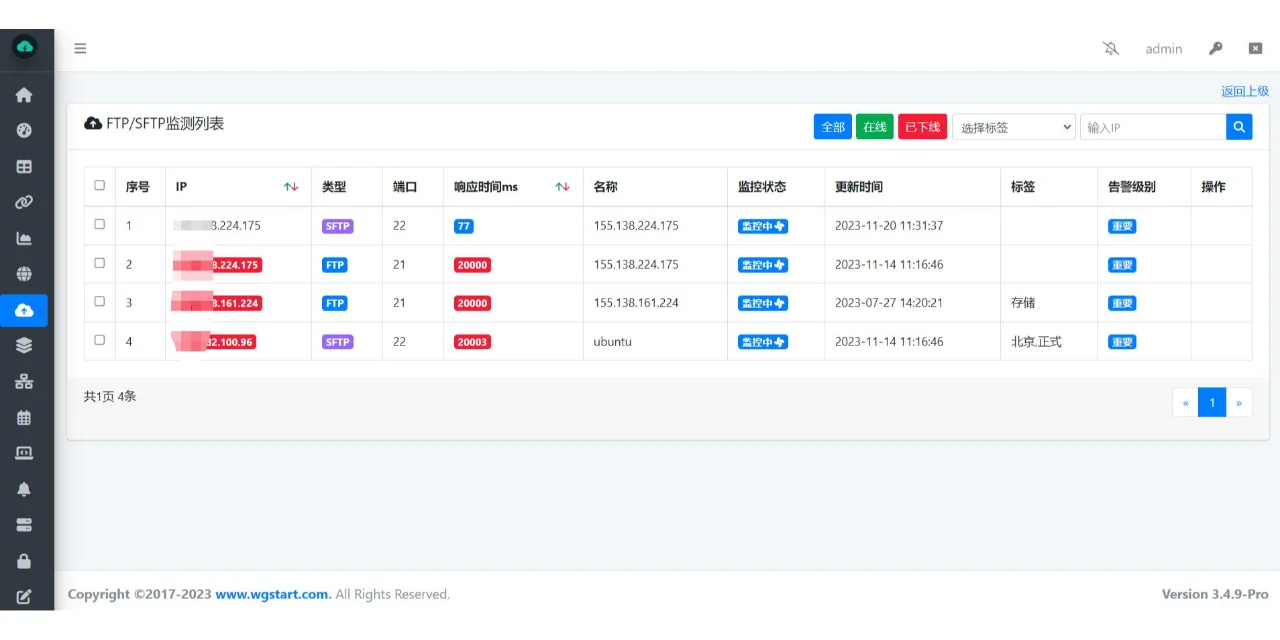
Task: Check the checkbox for row 3
Action: click(99, 301)
